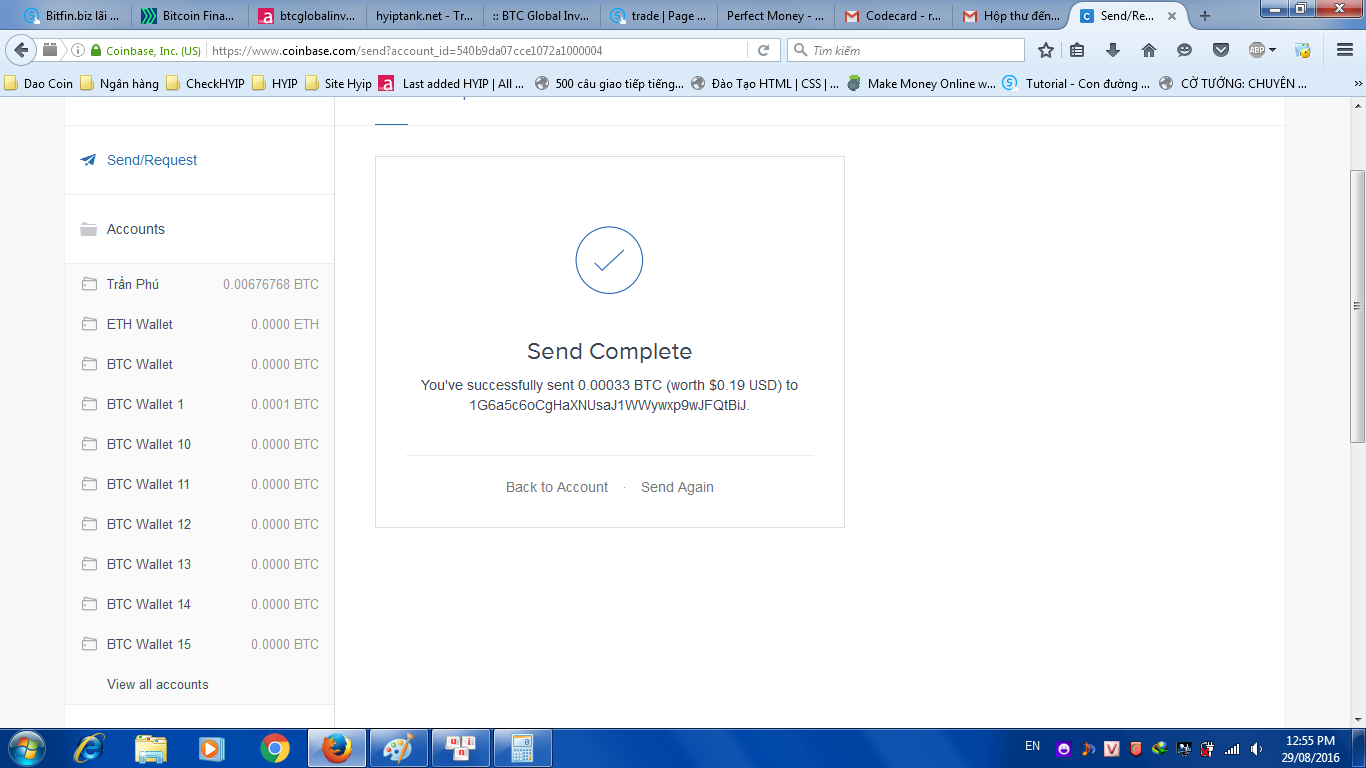The image size is (1366, 768).
Task: Open the Dao Coin bookmark folder
Action: 39,84
